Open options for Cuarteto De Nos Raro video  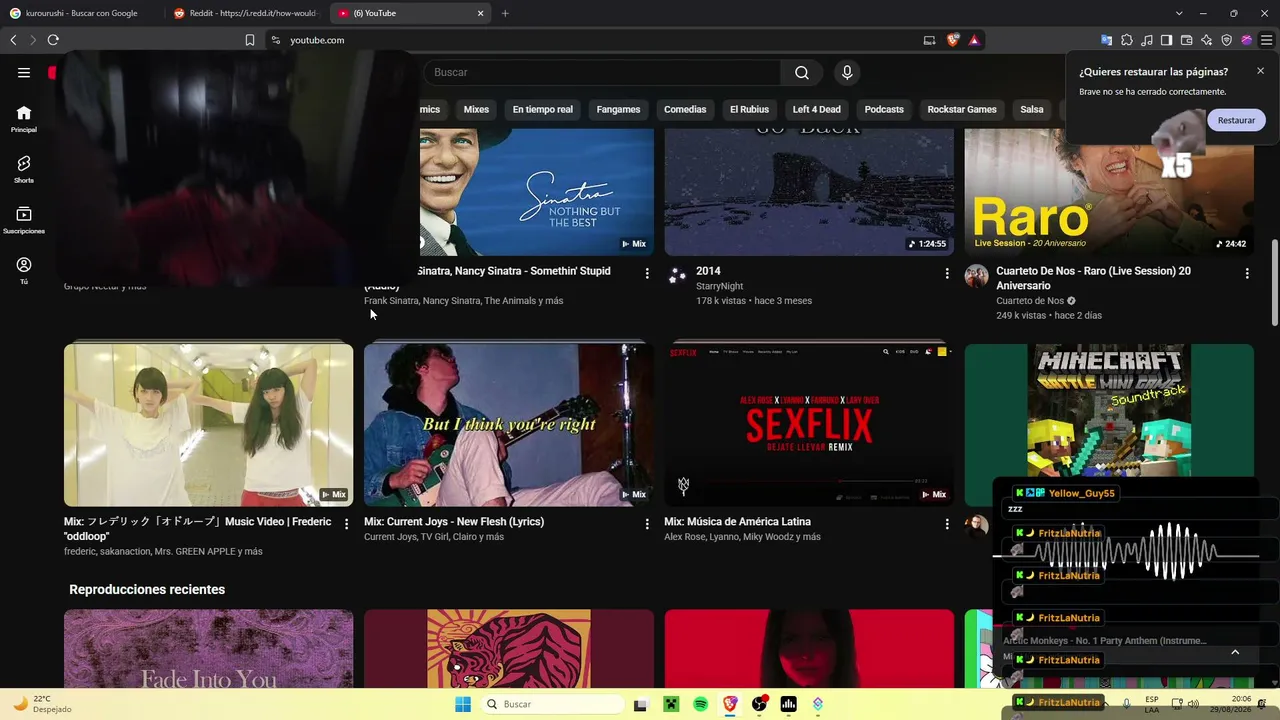coord(1247,273)
